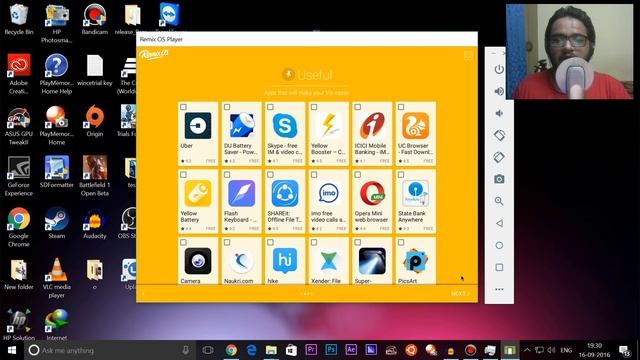Click the Xender app icon
This screenshot has width=640, height=360.
pyautogui.click(x=329, y=261)
